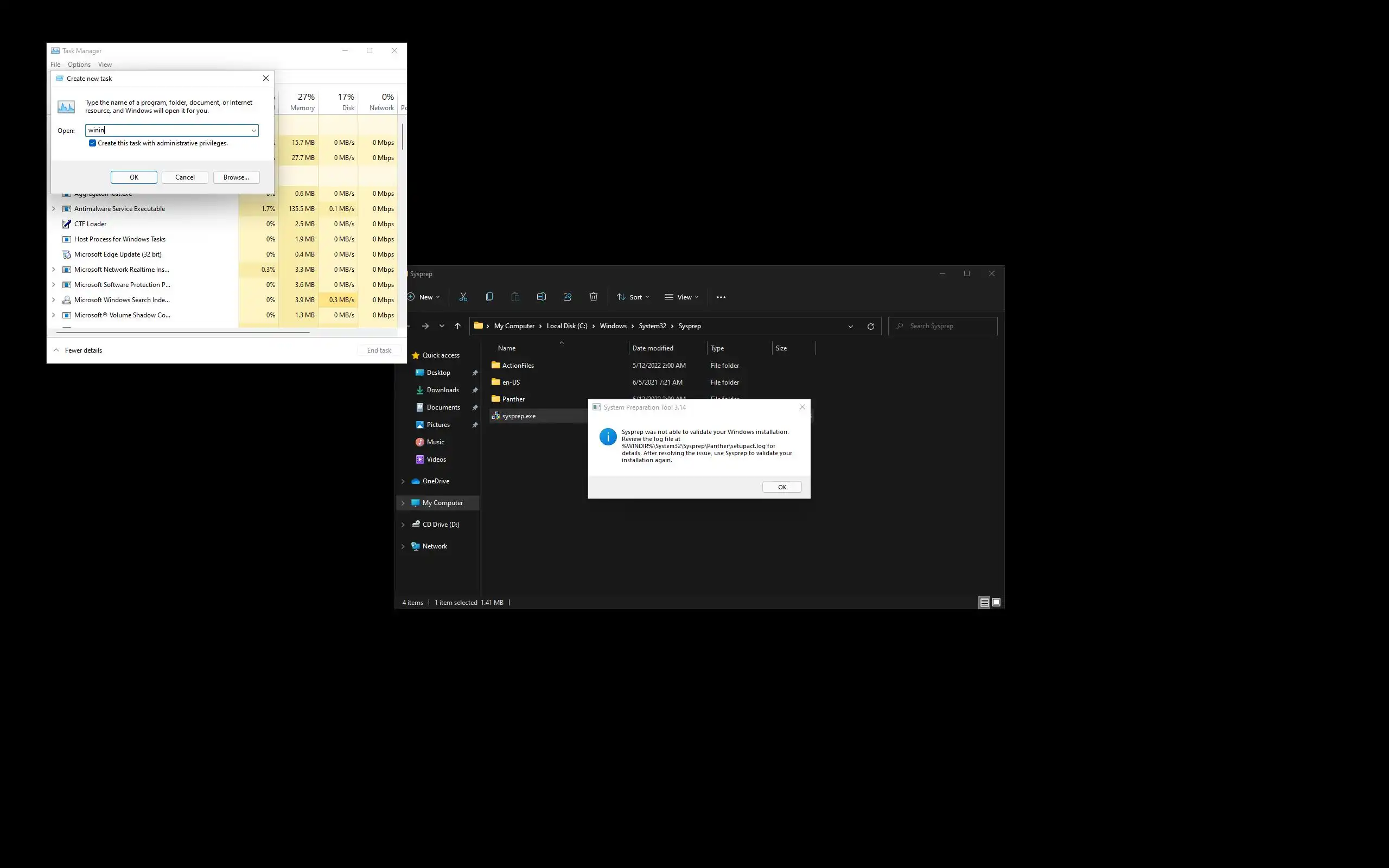This screenshot has height=868, width=1389.
Task: Click the Rename icon in Explorer toolbar
Action: pos(540,297)
